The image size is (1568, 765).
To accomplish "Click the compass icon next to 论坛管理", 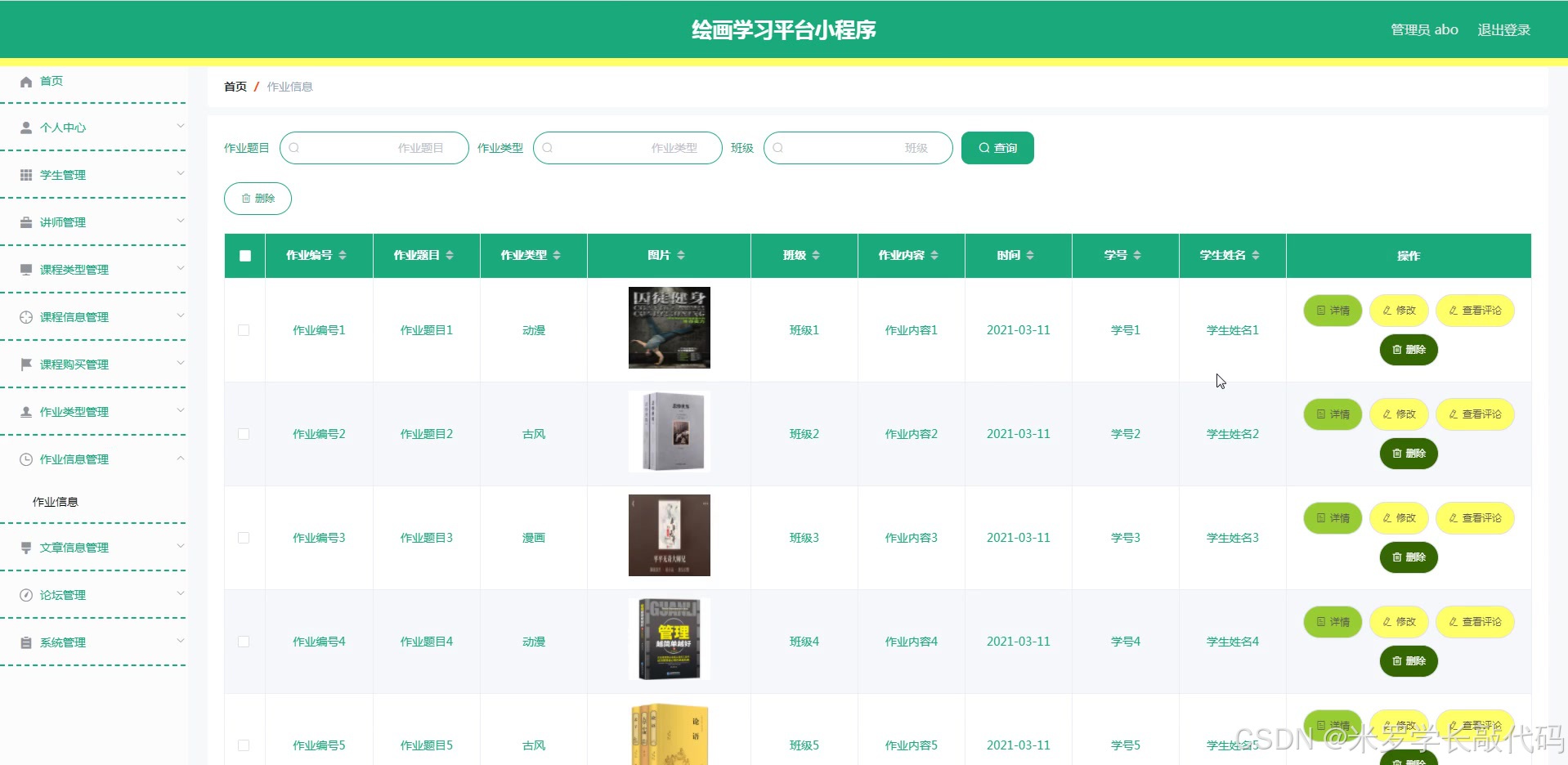I will tap(26, 596).
